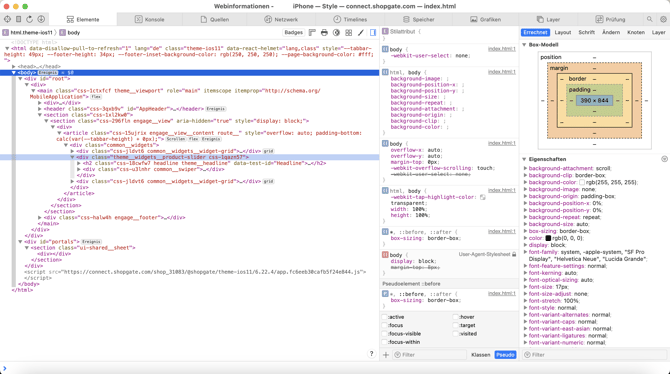This screenshot has width=670, height=374.
Task: Expand the engage__footer div node
Action: click(40, 218)
